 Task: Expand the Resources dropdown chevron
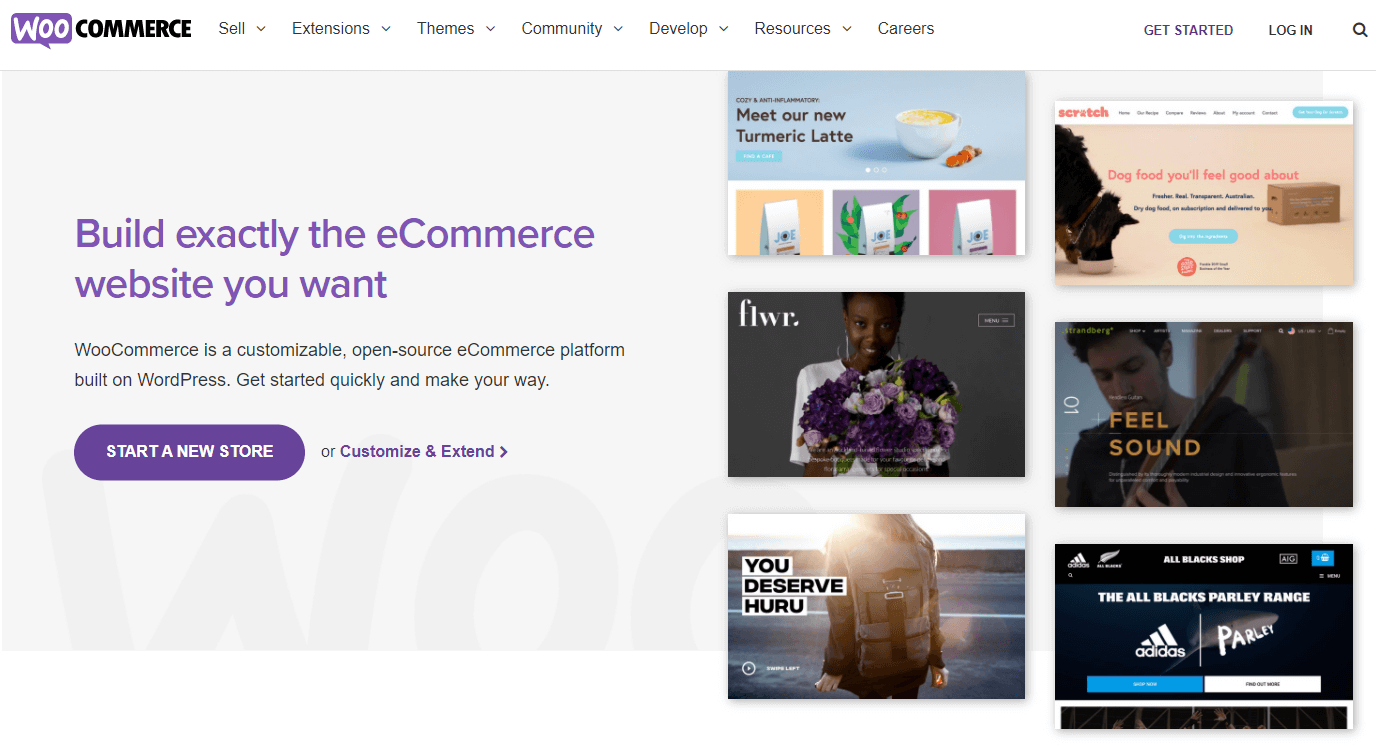pos(847,29)
